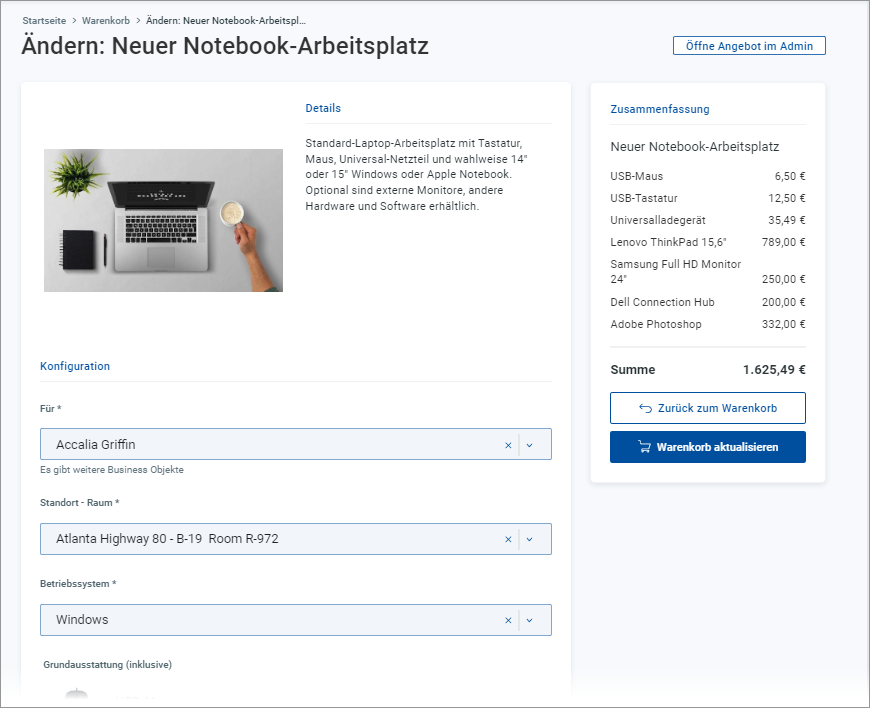Click the back arrow icon on Zurück button
Viewport: 870px width, 708px height.
[x=645, y=408]
